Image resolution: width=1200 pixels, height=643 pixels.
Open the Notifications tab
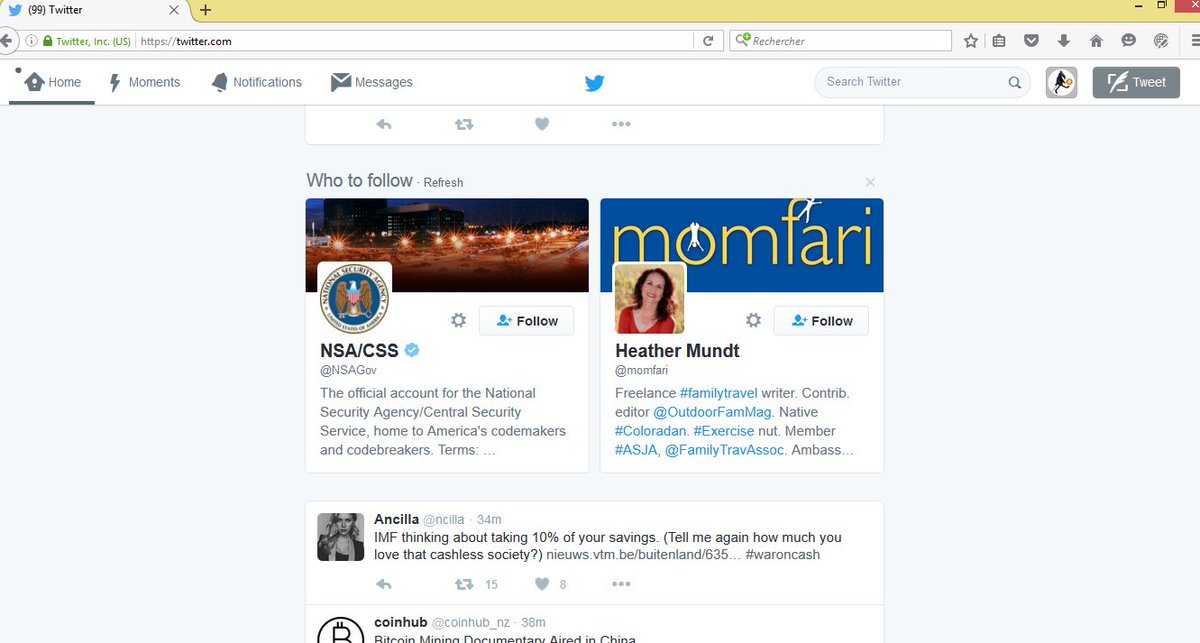point(256,82)
